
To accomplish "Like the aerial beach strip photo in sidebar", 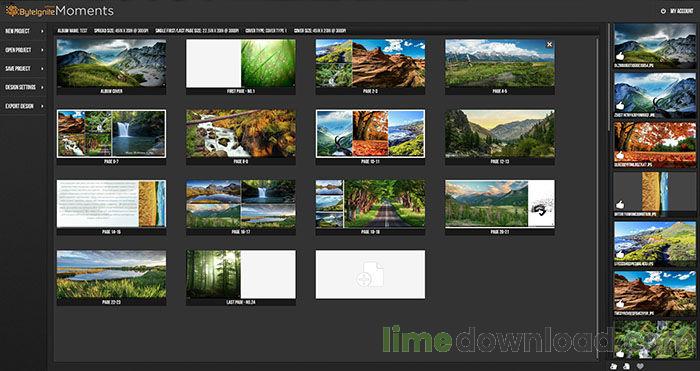I will click(620, 205).
